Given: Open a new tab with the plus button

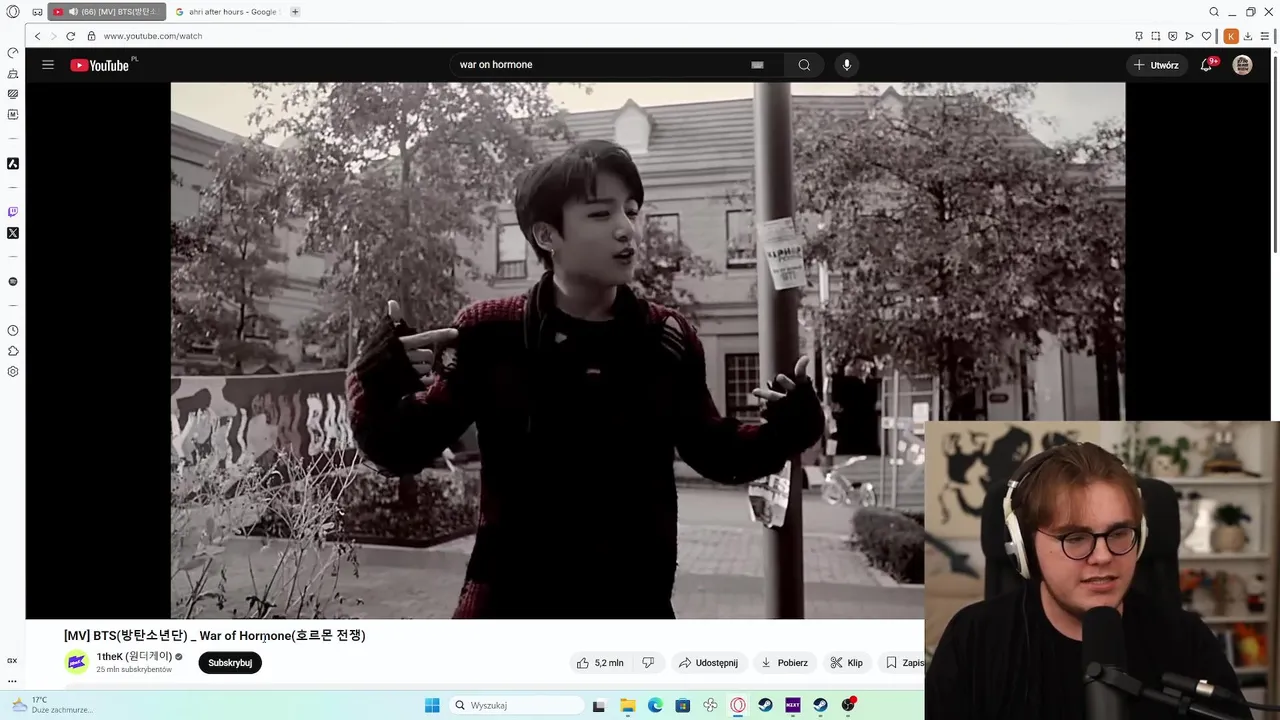Looking at the screenshot, I should click(295, 12).
